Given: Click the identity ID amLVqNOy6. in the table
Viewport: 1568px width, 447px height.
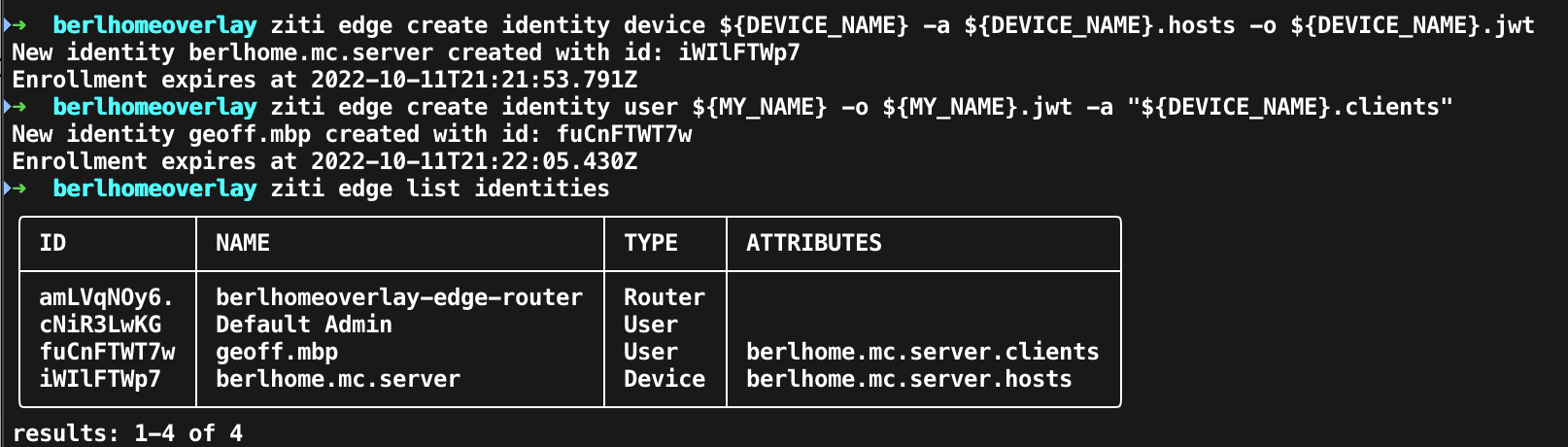Looking at the screenshot, I should (x=106, y=297).
